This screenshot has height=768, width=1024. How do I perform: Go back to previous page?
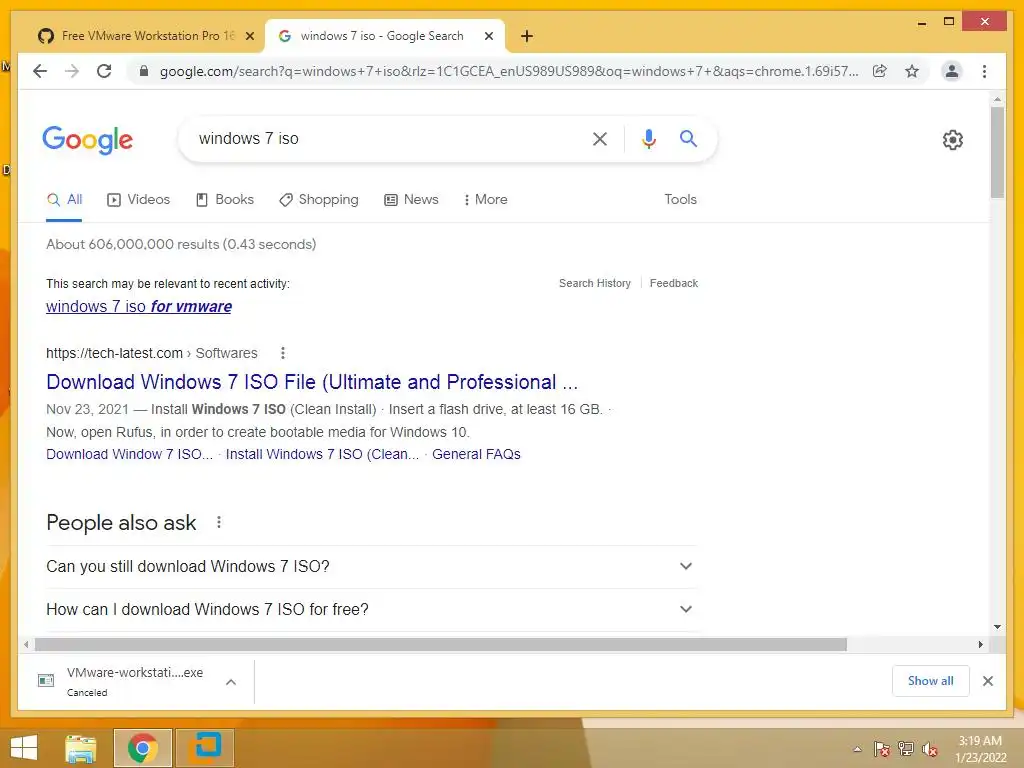tap(40, 71)
